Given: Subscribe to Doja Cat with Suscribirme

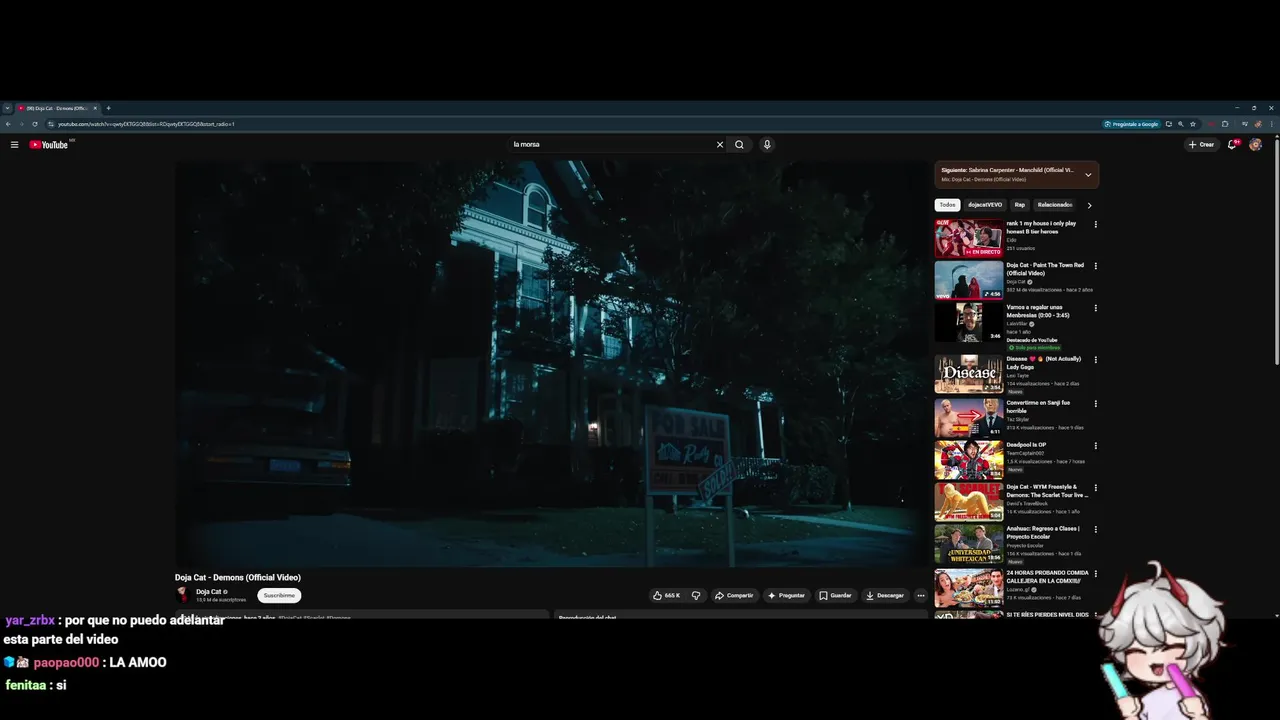Looking at the screenshot, I should (279, 595).
